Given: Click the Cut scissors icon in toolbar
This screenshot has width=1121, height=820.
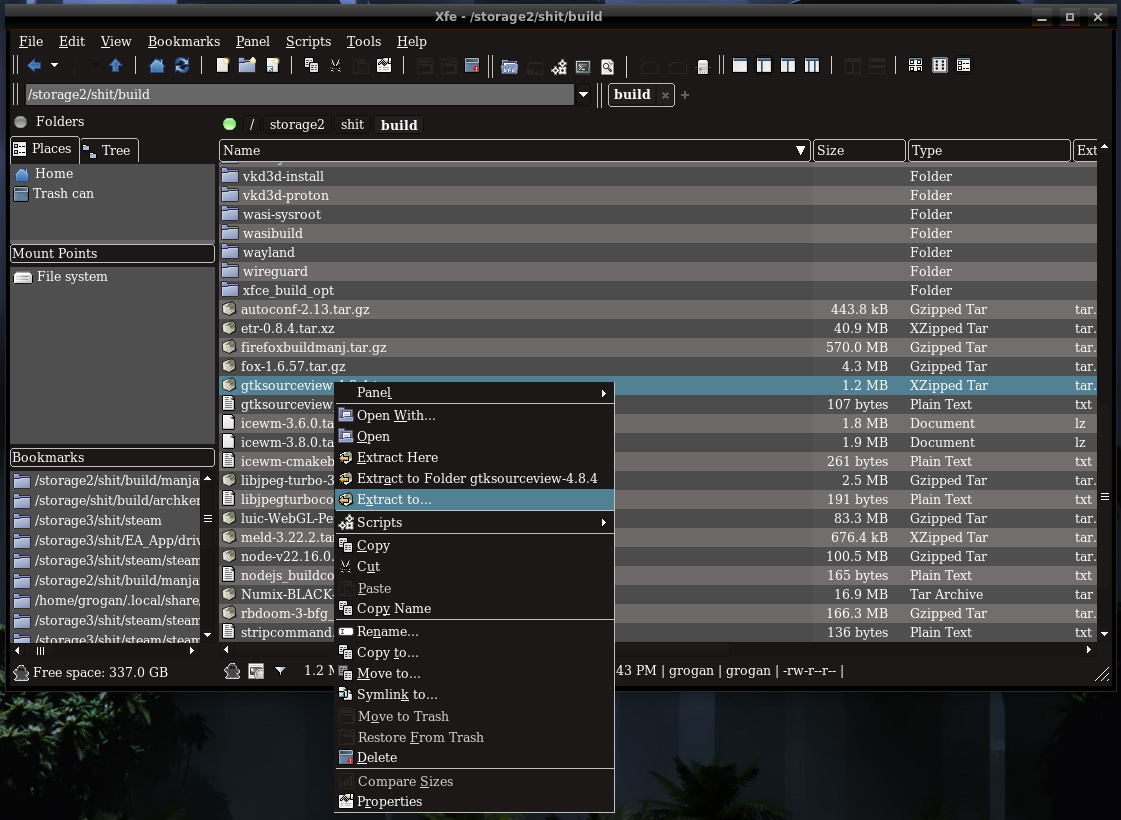Looking at the screenshot, I should pos(335,66).
